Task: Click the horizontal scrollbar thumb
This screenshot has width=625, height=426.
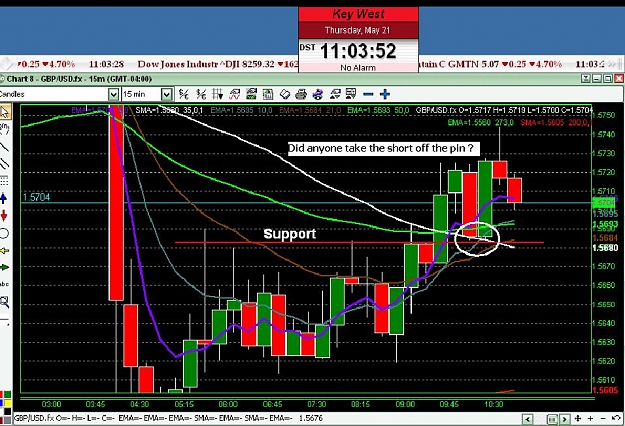Action: pyautogui.click(x=552, y=419)
